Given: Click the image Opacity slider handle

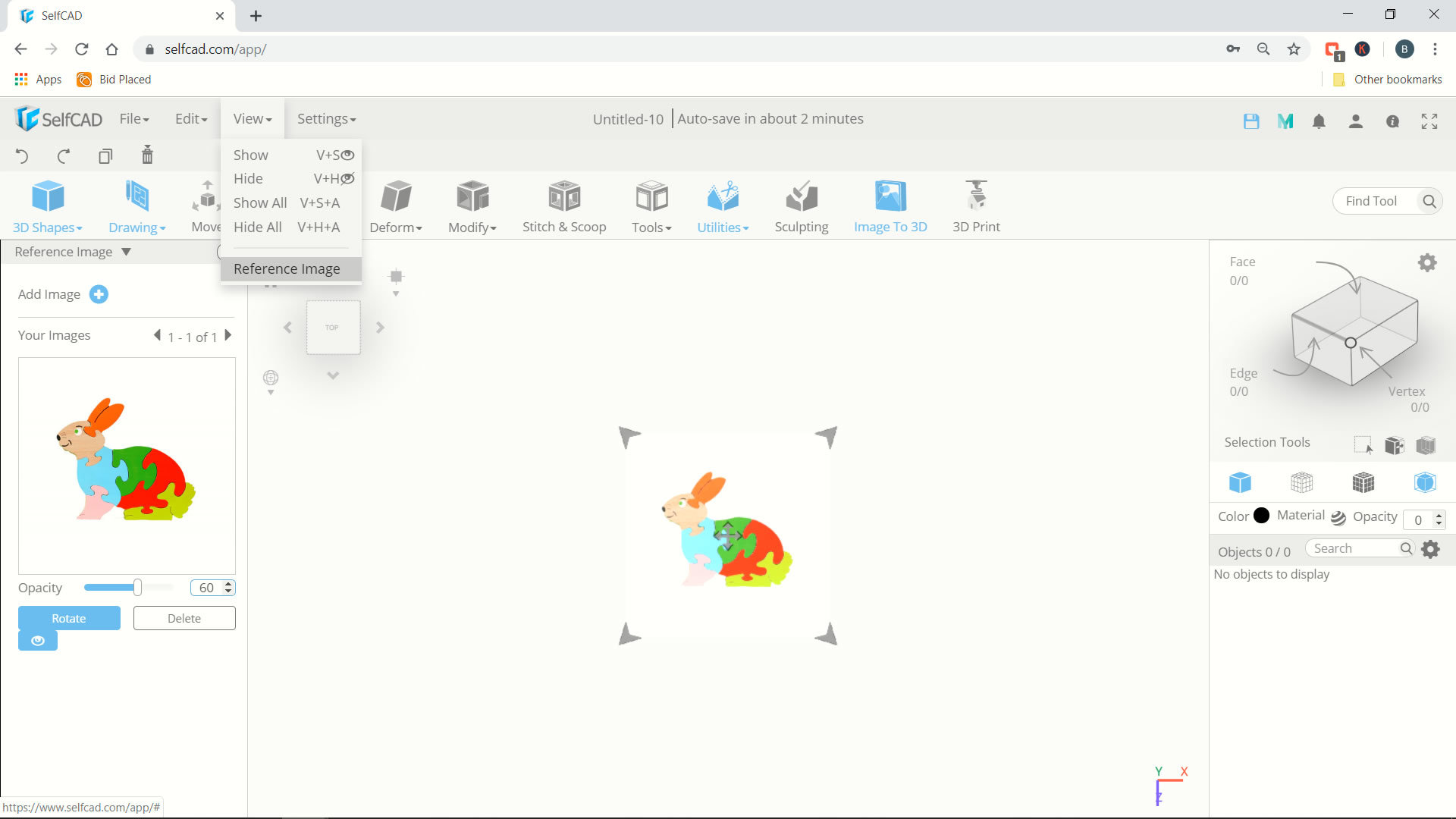Looking at the screenshot, I should [137, 587].
